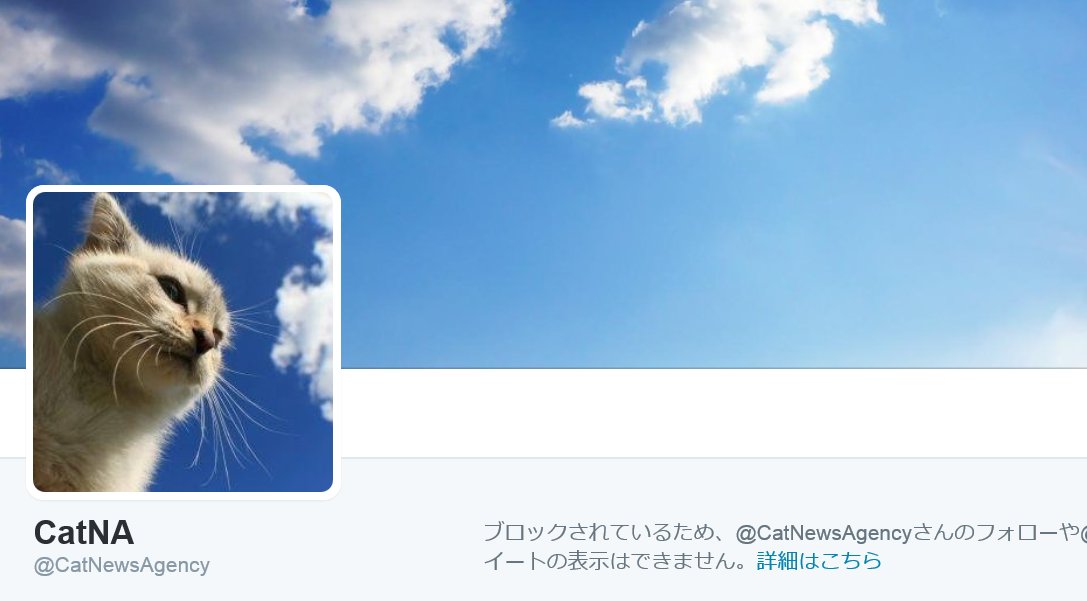The height and width of the screenshot is (601, 1087).
Task: Open the cat profile picture
Action: point(183,342)
